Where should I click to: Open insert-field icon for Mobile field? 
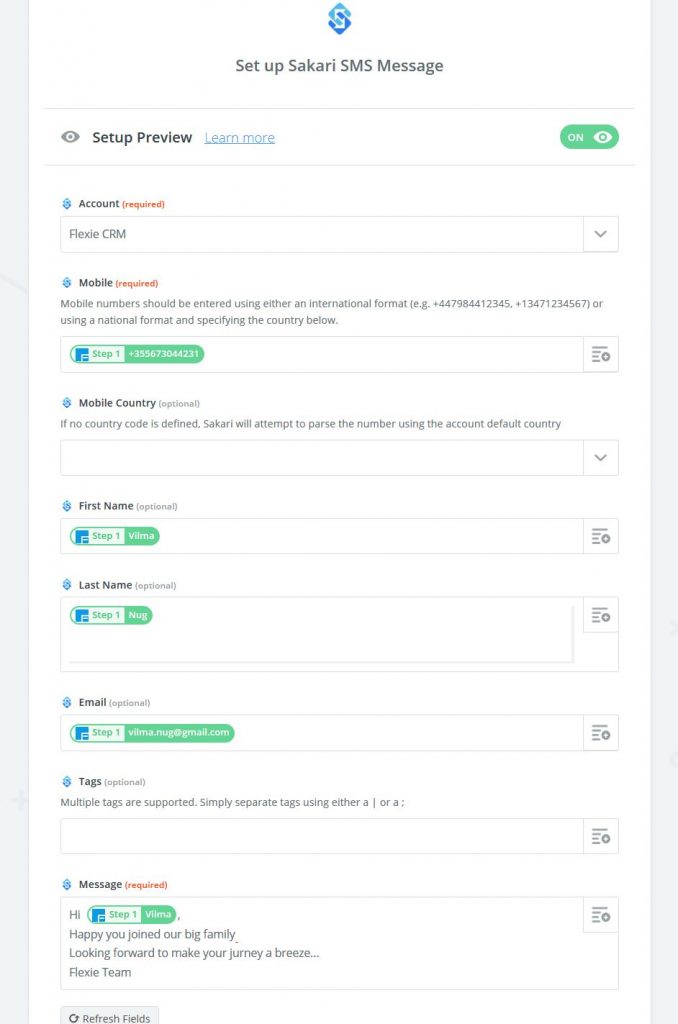[600, 355]
